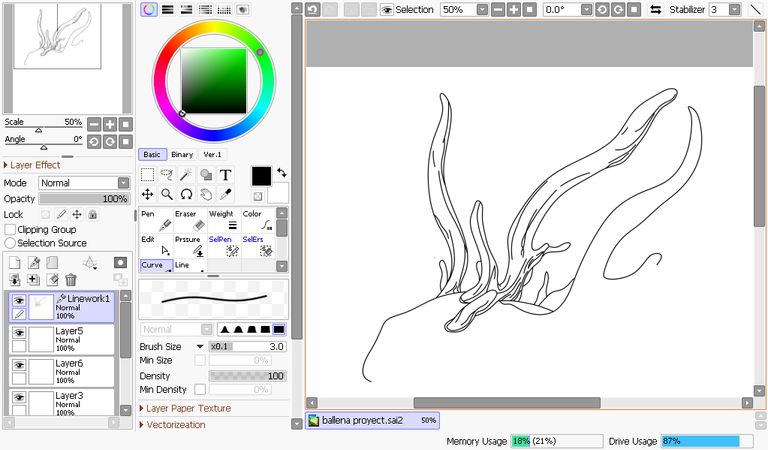Choose the Prssure linework tool
Image resolution: width=768 pixels, height=450 pixels.
click(190, 246)
